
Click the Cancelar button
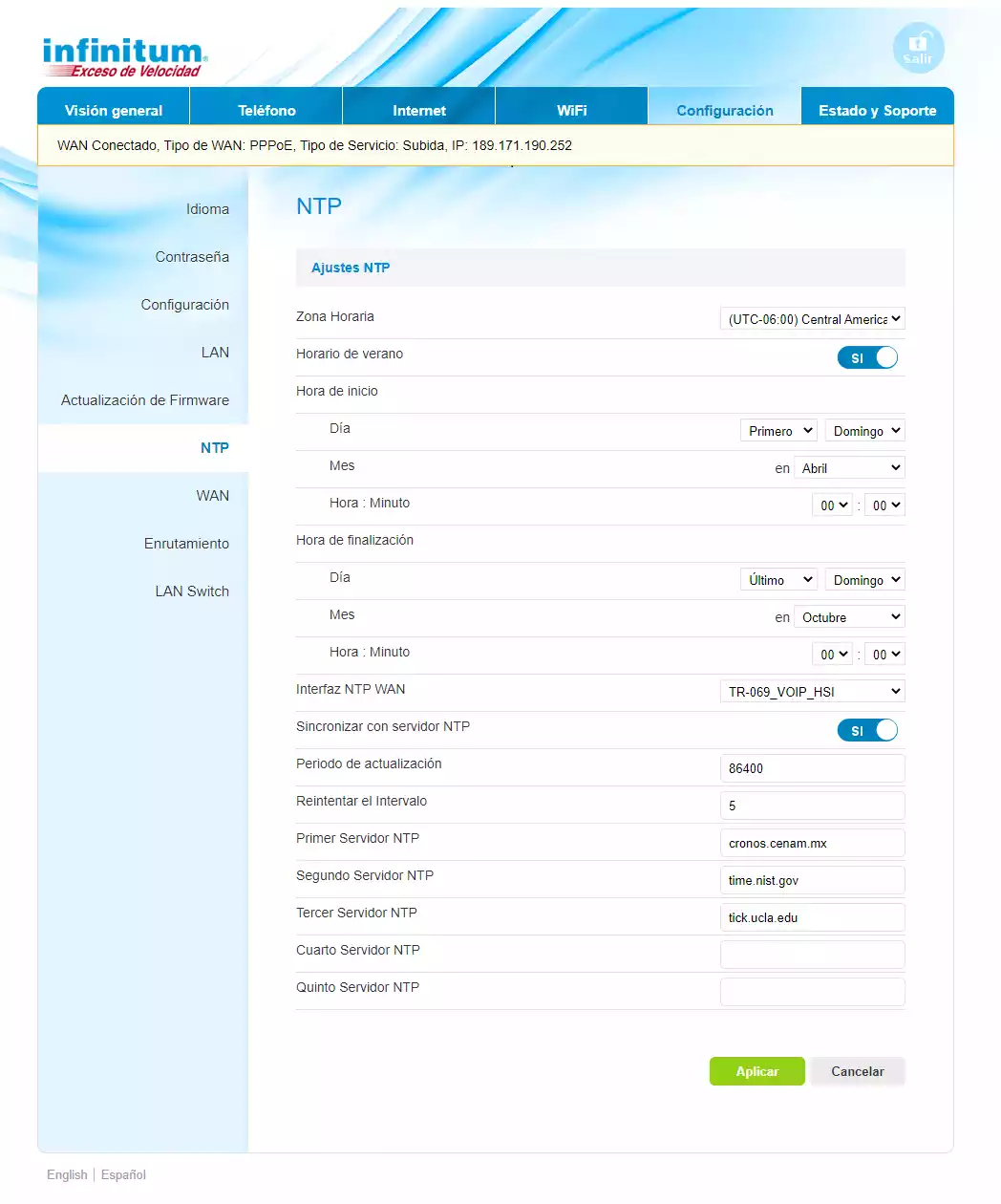[857, 1071]
